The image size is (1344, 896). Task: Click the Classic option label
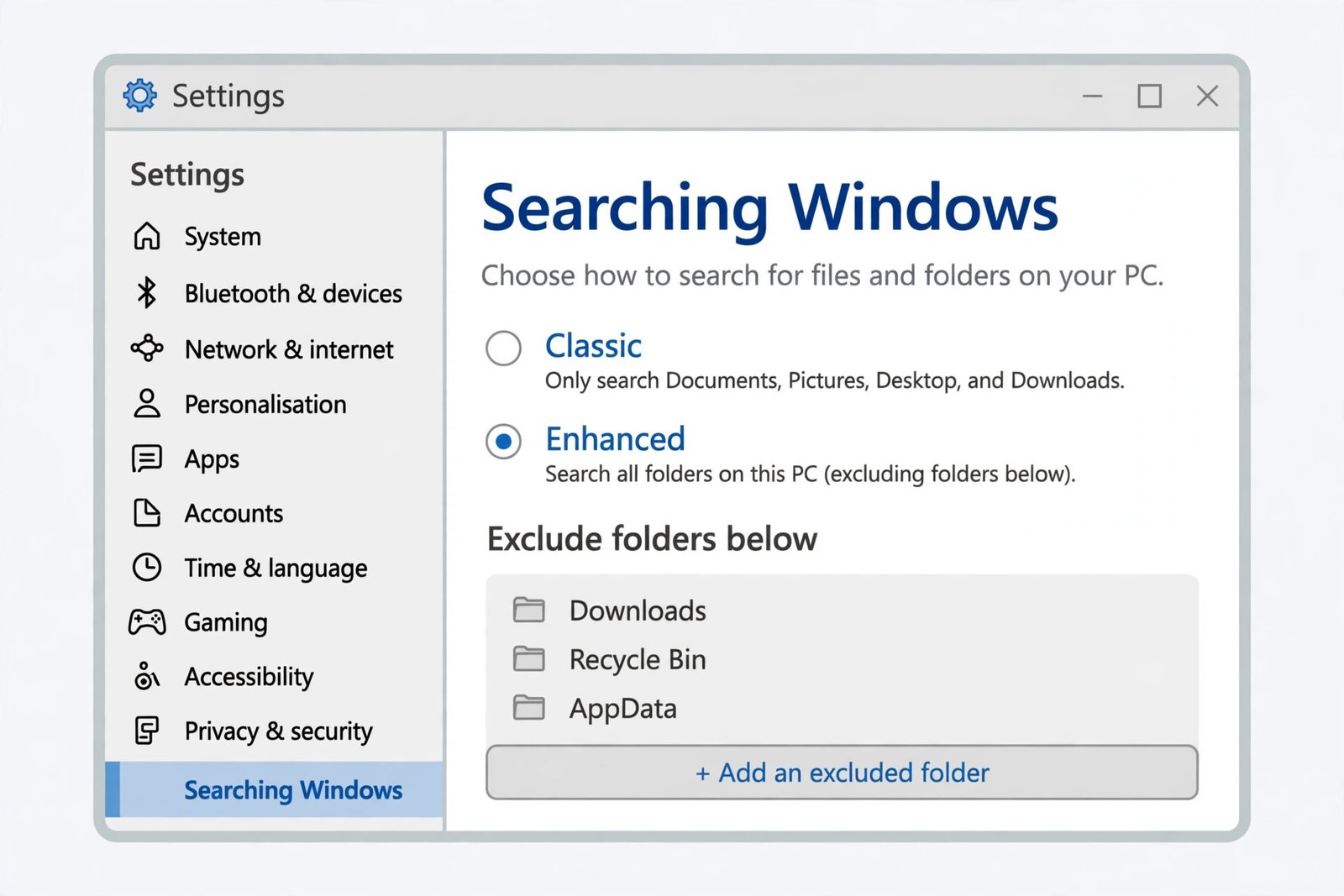click(x=593, y=346)
